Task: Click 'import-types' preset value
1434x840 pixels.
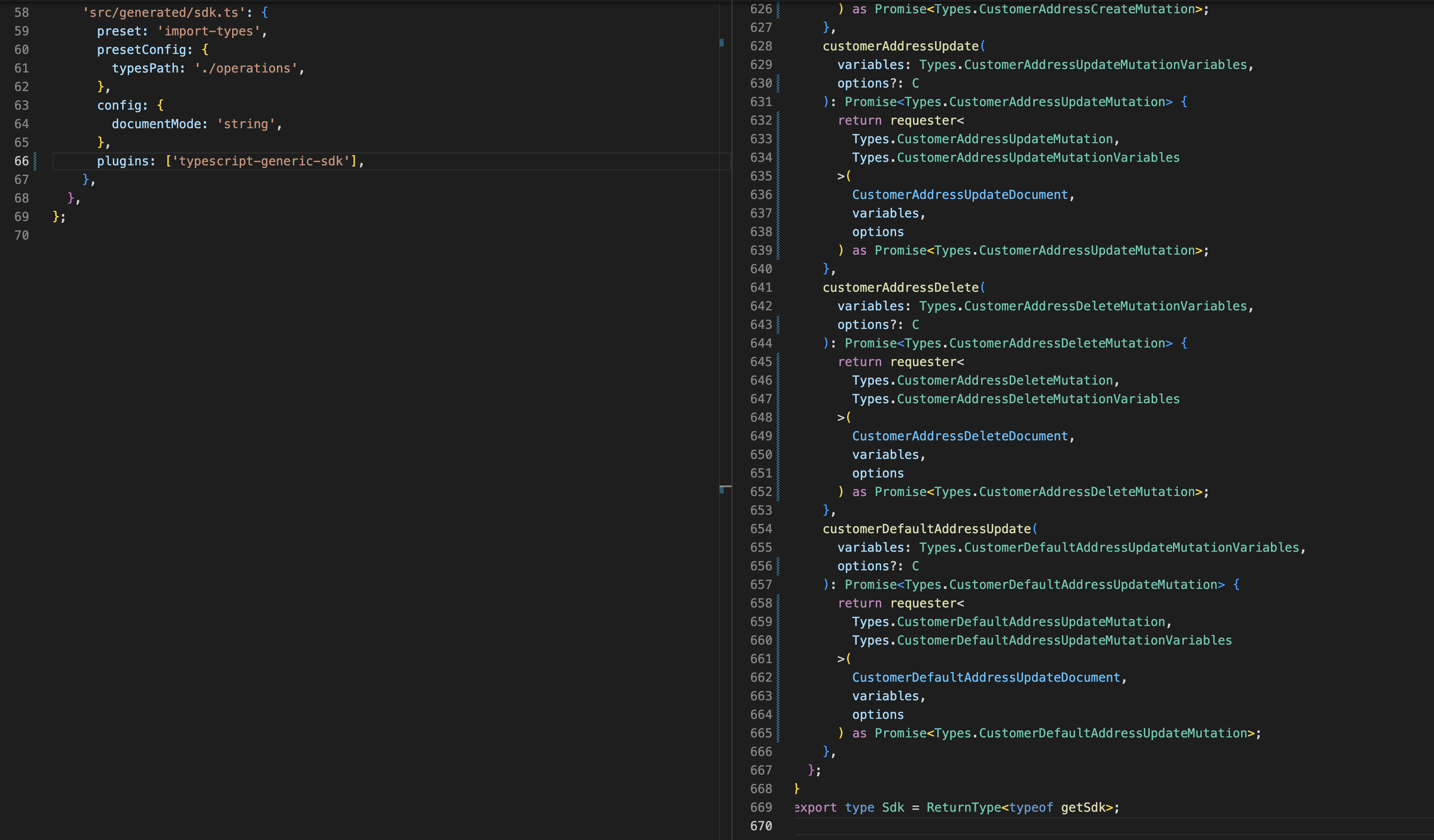Action: click(x=208, y=31)
